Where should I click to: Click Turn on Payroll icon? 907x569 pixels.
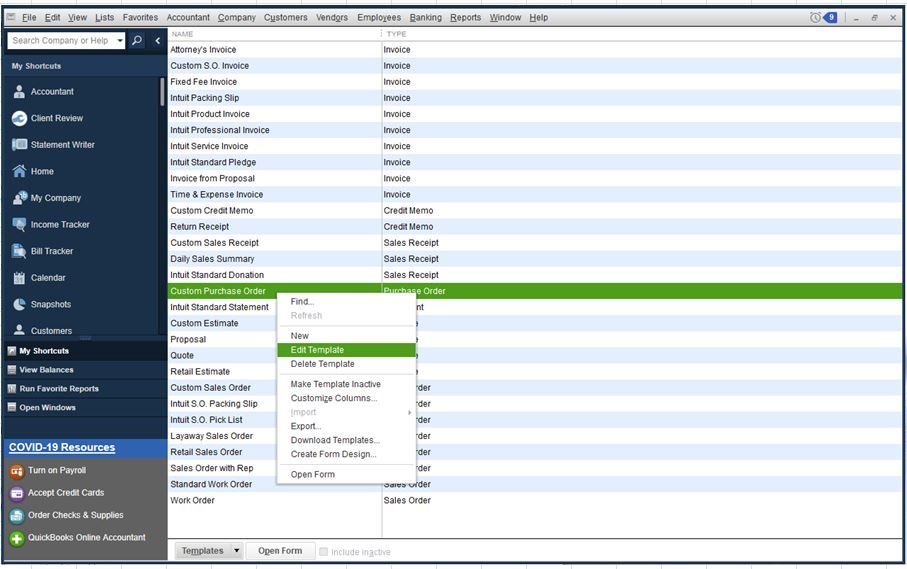[17, 471]
